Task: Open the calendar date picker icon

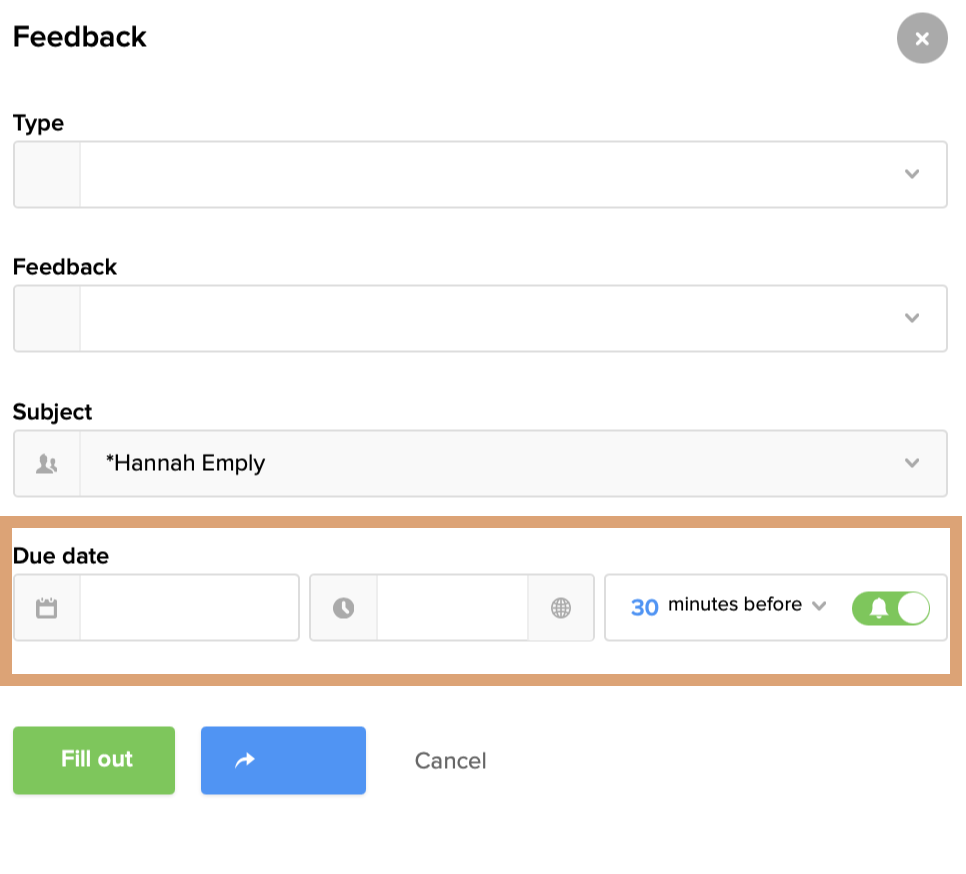Action: pyautogui.click(x=46, y=607)
